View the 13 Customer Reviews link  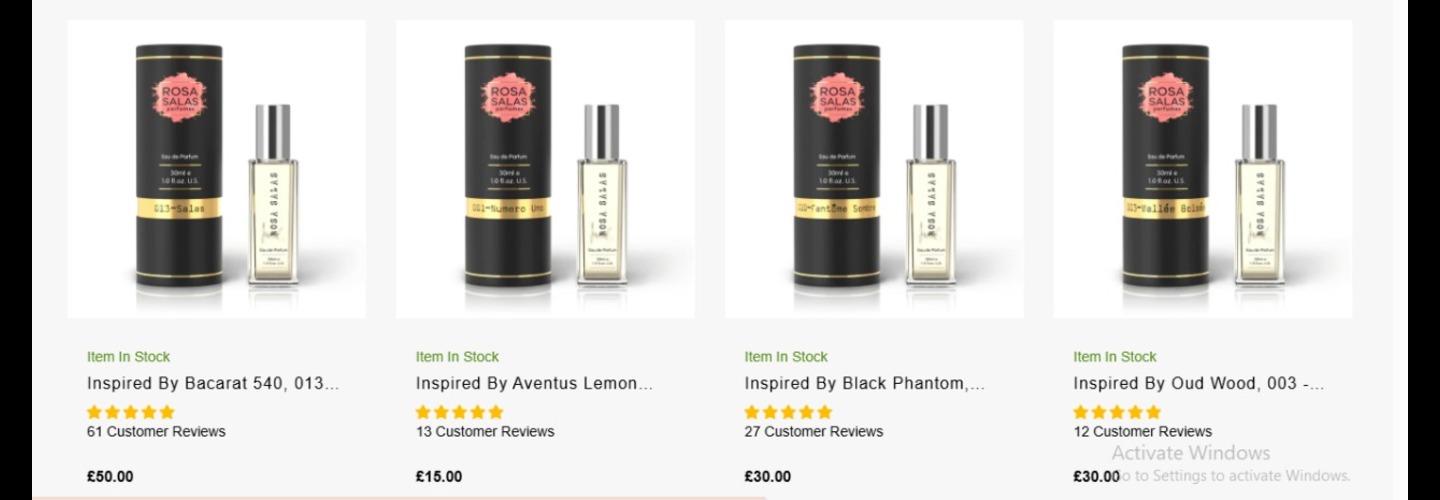point(485,432)
